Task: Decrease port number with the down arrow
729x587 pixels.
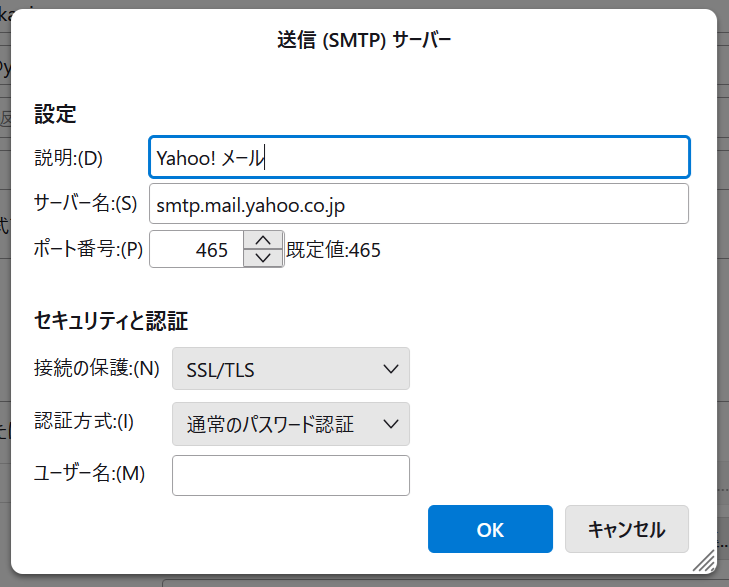Action: (263, 259)
